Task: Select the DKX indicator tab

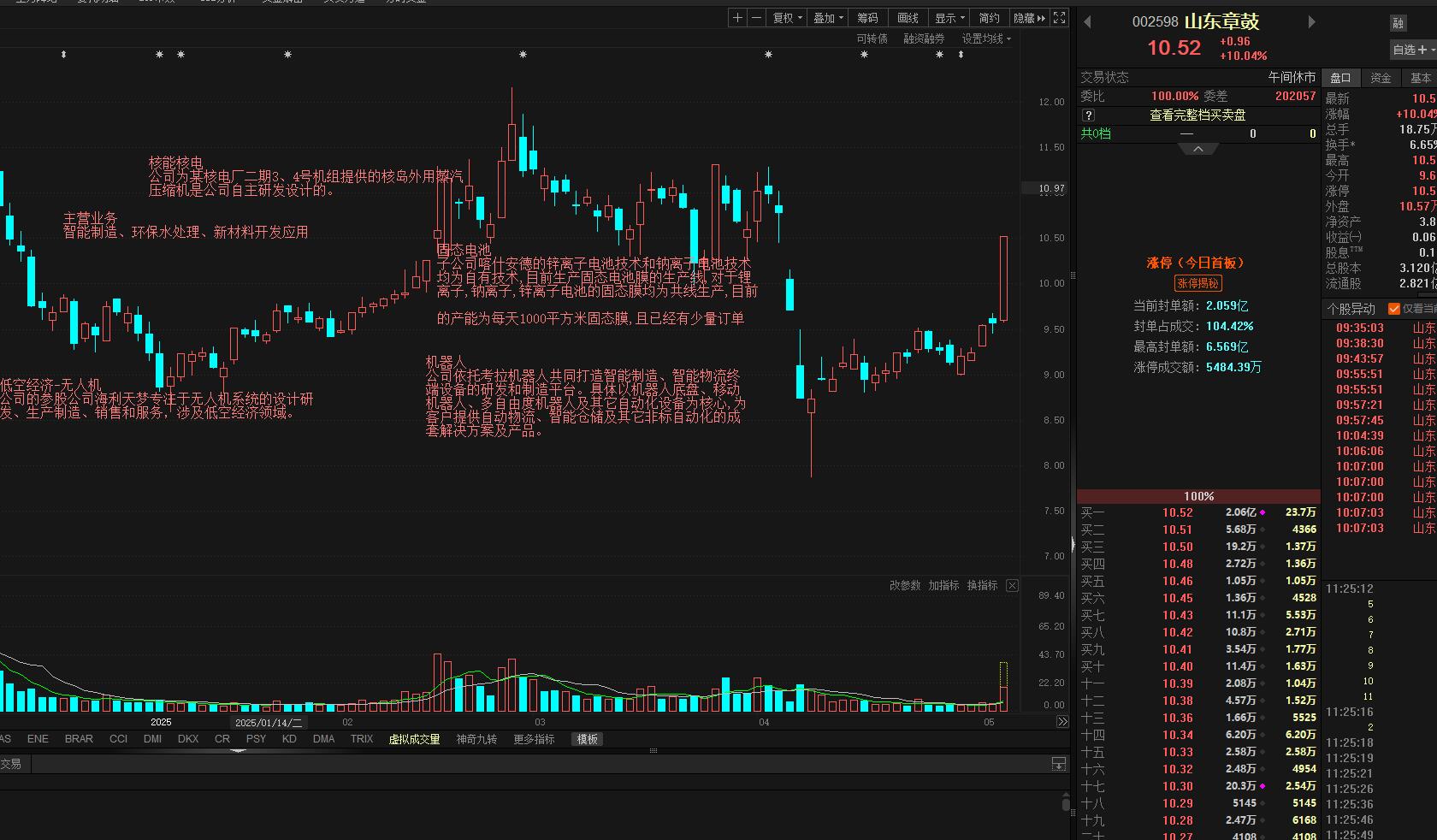Action: [x=188, y=739]
